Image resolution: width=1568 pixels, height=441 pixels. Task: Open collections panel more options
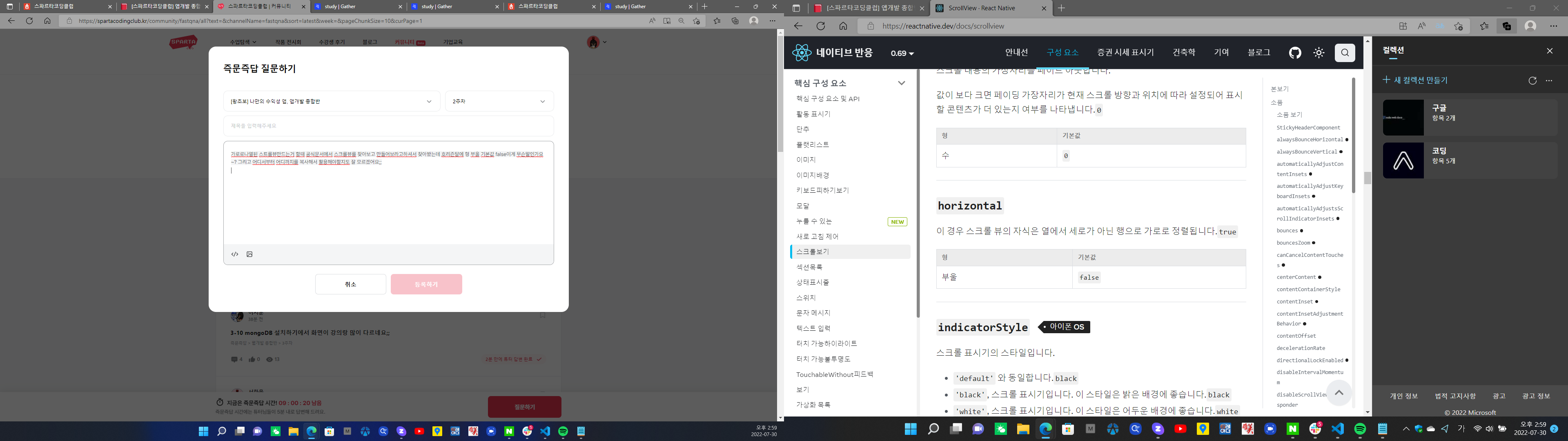pos(1548,80)
